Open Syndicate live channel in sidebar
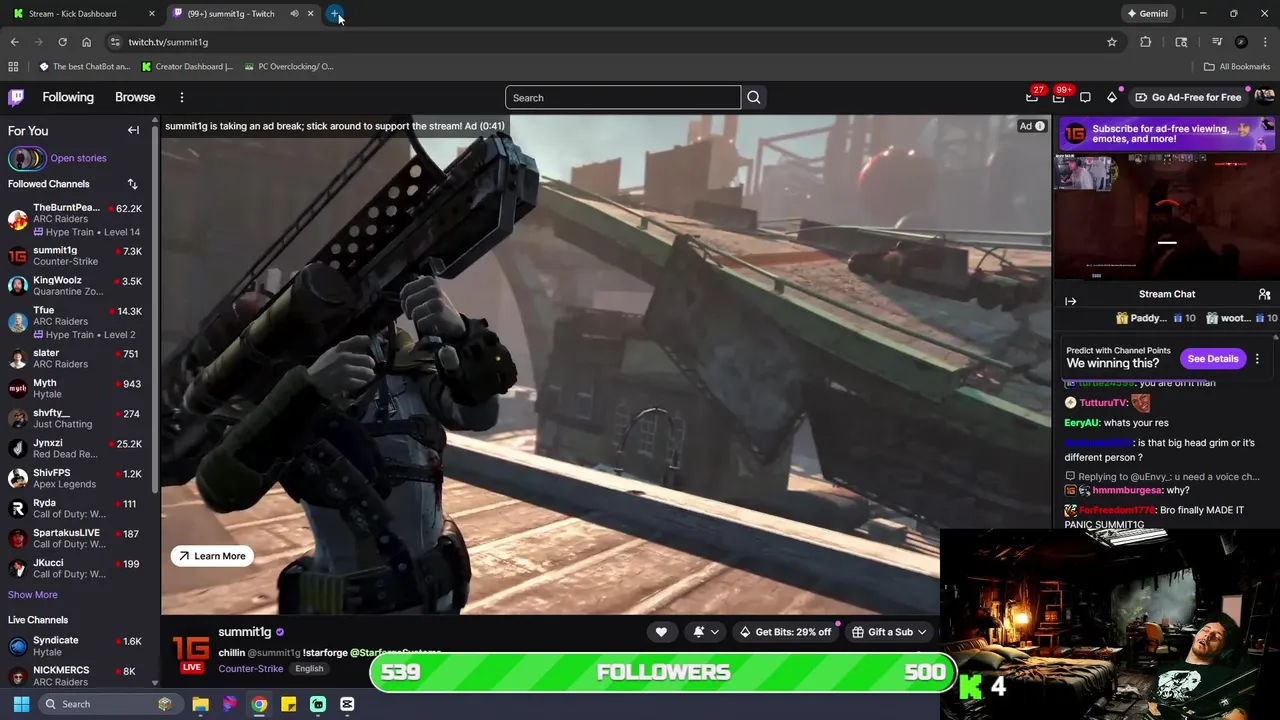The height and width of the screenshot is (720, 1280). [77, 646]
